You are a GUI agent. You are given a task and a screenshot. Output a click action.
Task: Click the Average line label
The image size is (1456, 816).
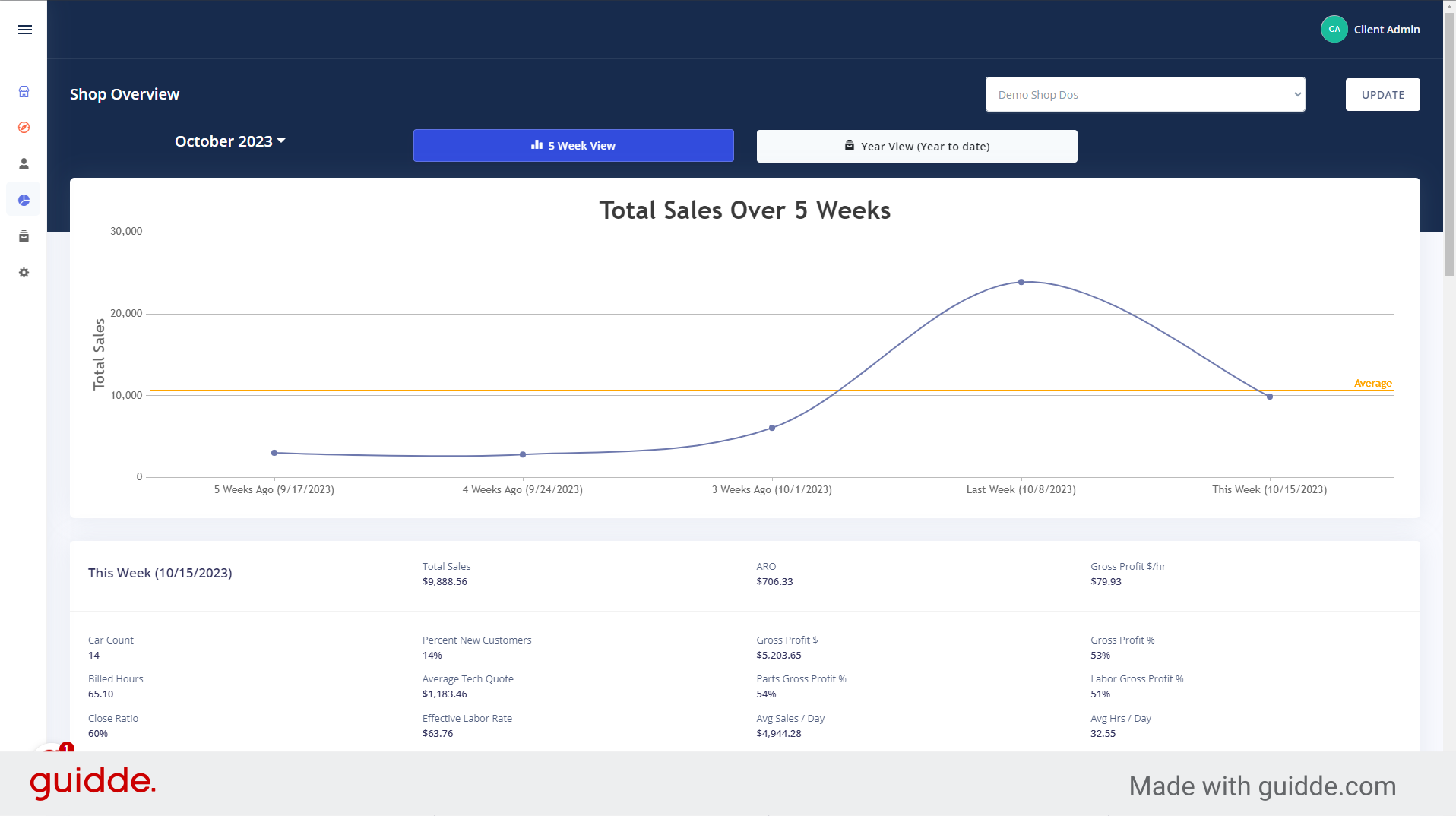[1372, 384]
